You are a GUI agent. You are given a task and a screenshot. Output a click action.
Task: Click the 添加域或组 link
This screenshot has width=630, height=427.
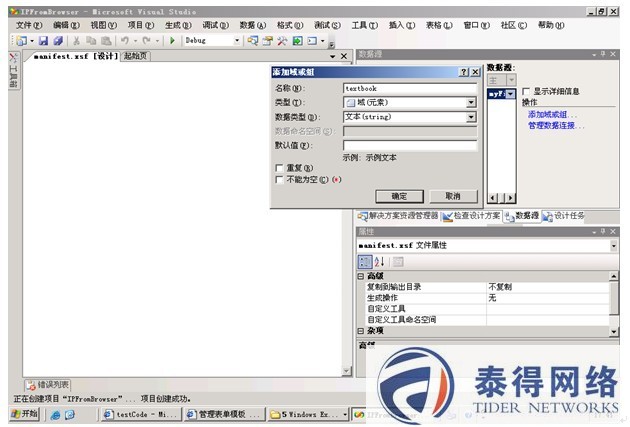click(551, 114)
